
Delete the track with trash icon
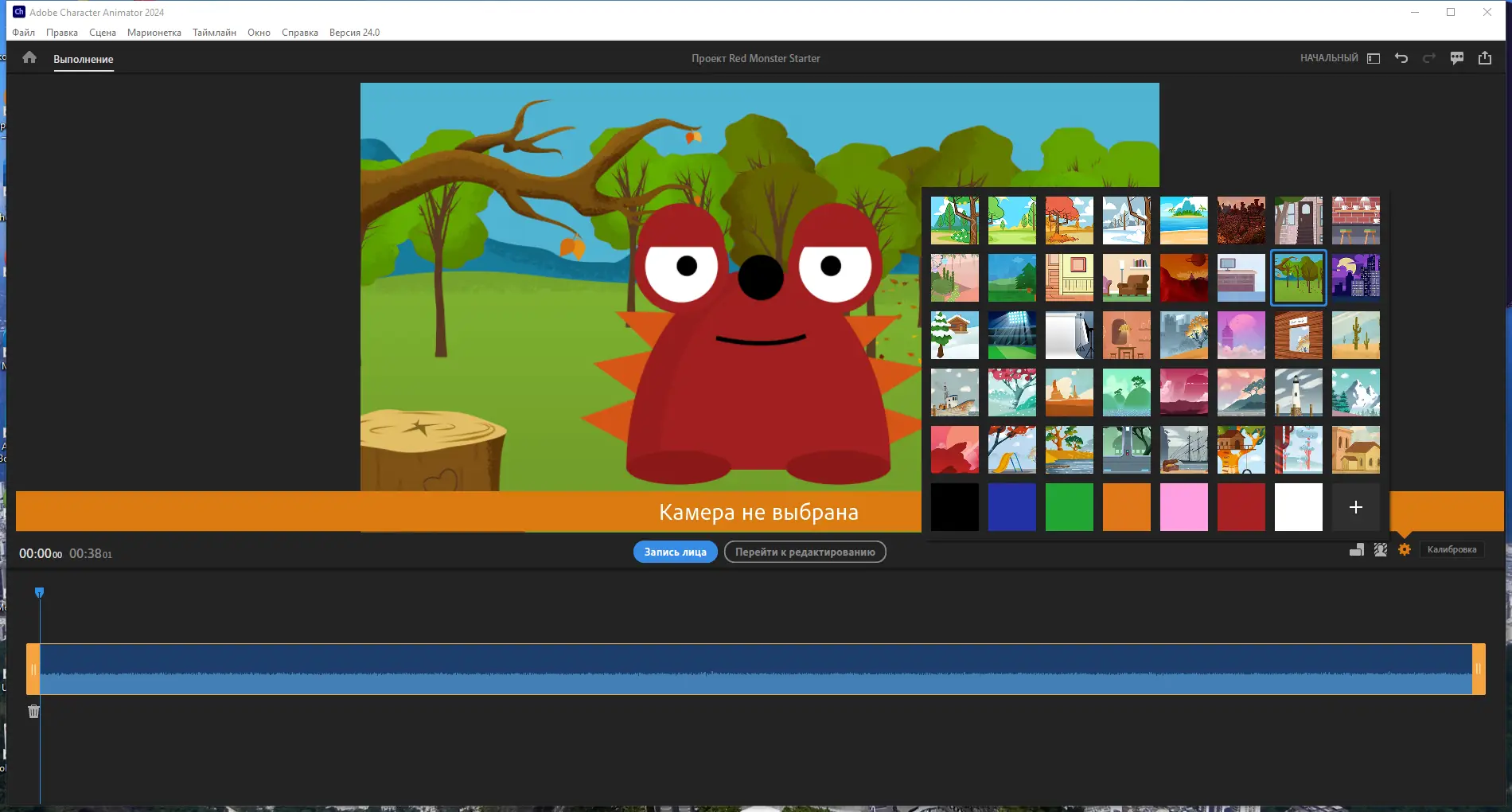click(33, 712)
